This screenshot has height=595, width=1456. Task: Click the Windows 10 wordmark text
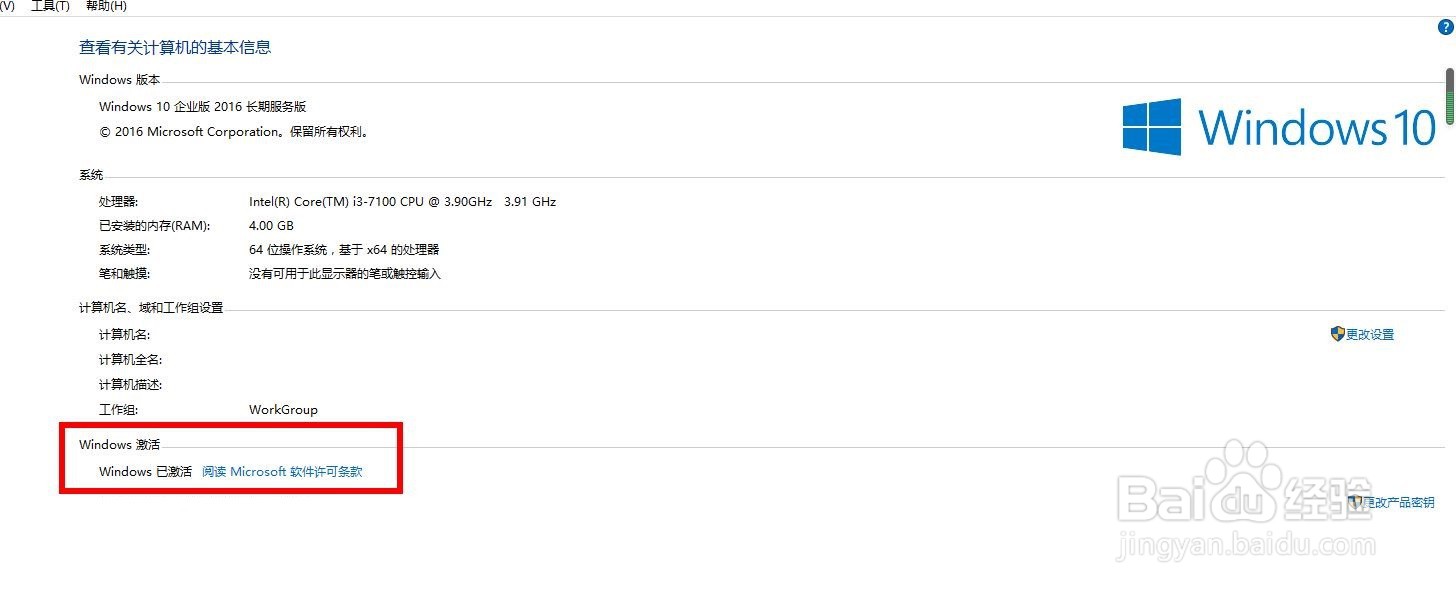click(1317, 127)
